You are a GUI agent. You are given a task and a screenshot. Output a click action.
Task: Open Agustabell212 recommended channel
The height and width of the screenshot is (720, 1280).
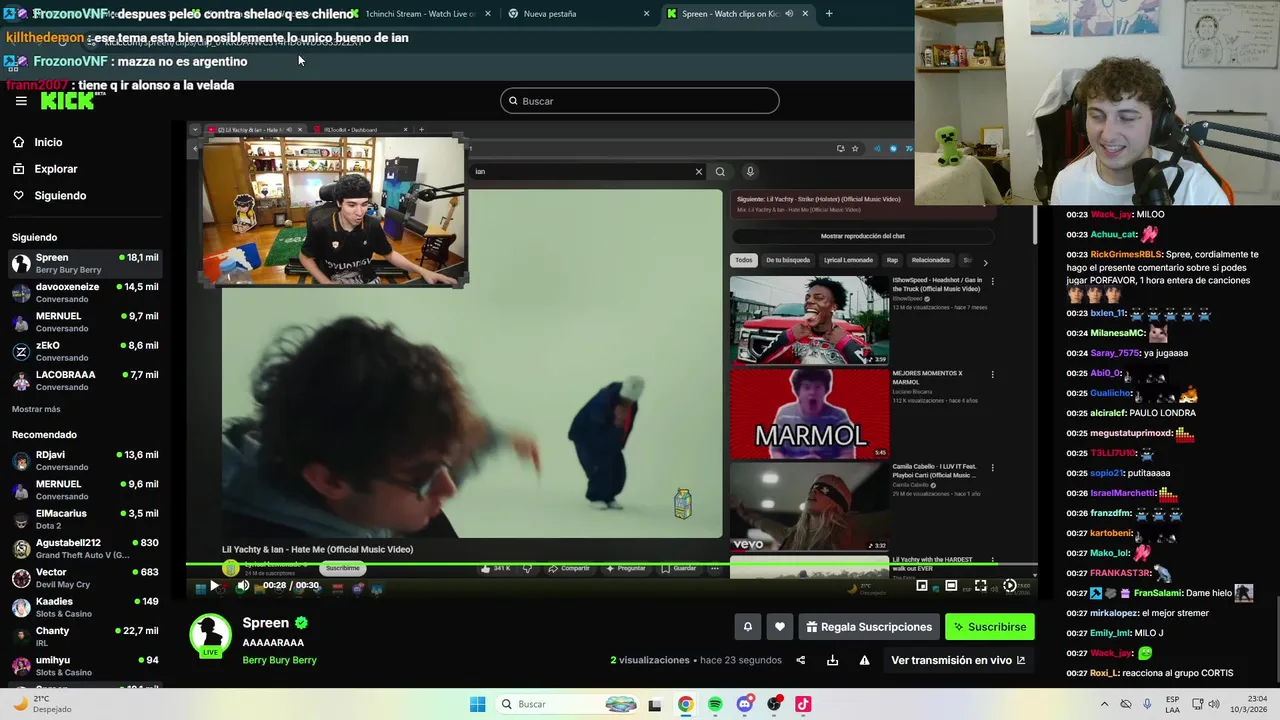(85, 548)
